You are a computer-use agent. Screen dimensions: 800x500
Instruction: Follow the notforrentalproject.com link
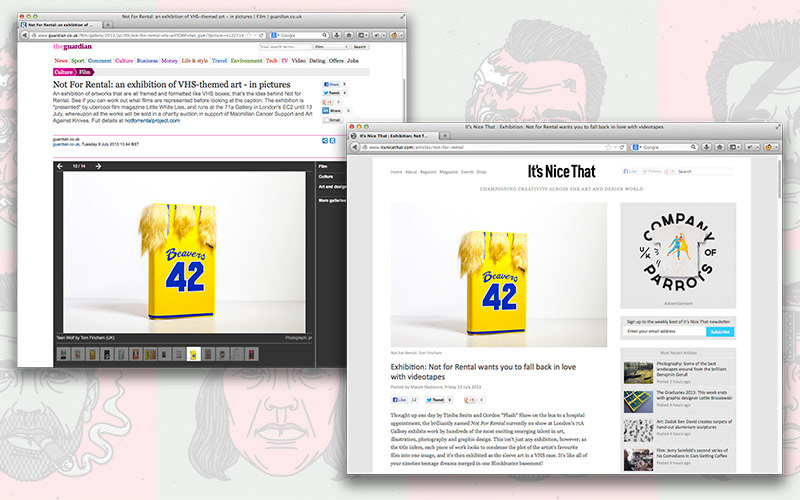pos(152,121)
